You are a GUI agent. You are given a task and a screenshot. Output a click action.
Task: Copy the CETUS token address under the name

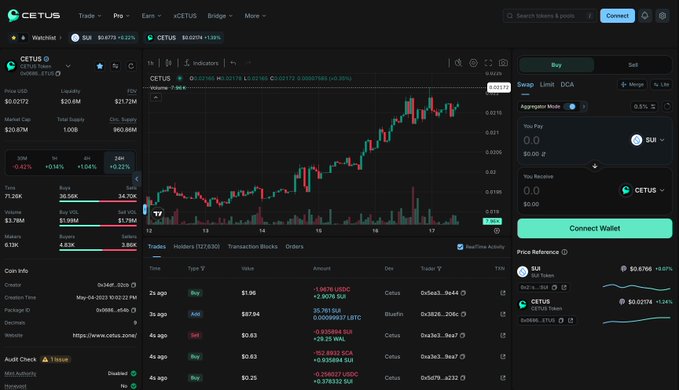tap(58, 74)
